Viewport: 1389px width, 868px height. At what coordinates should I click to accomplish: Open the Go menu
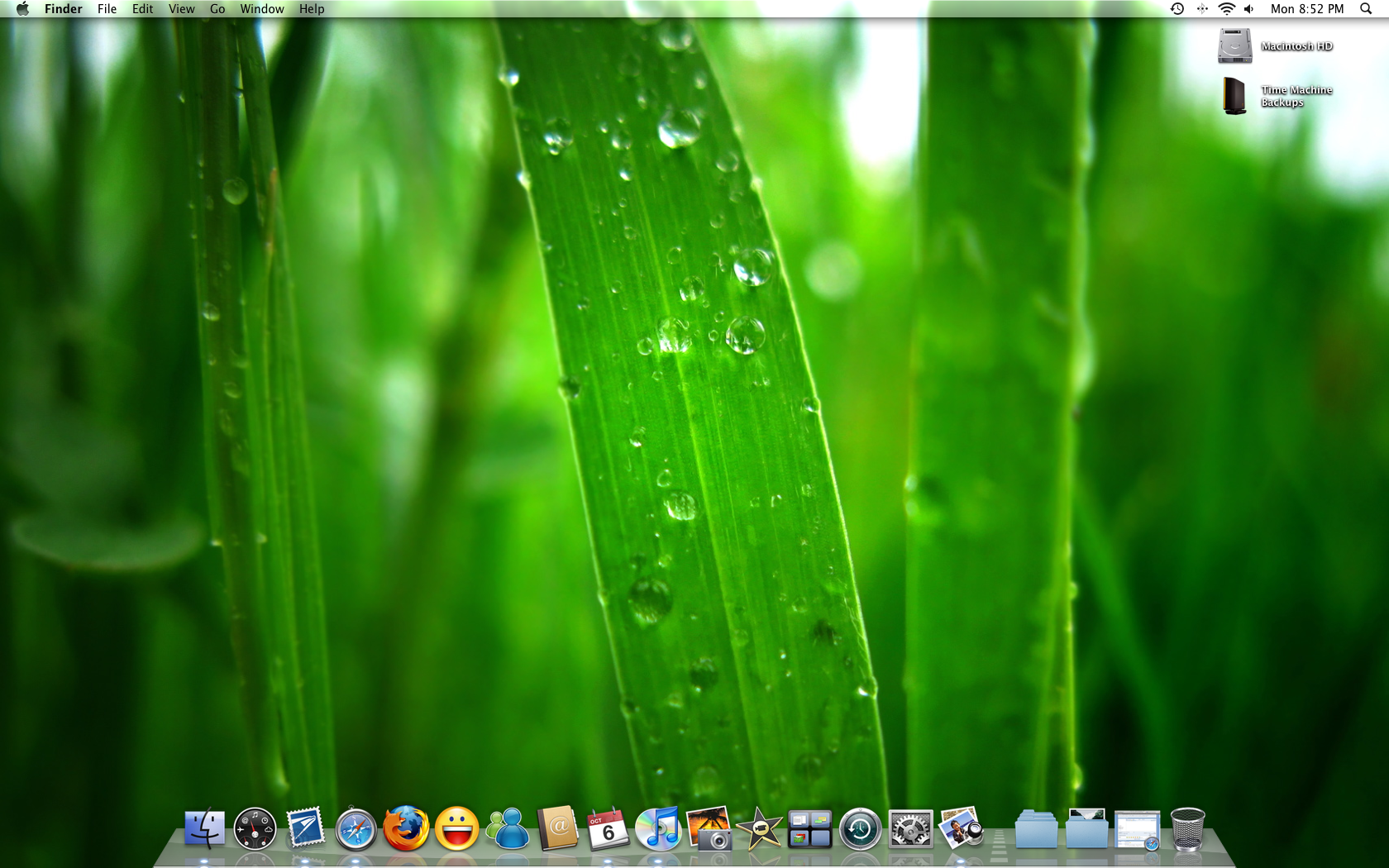[x=217, y=9]
